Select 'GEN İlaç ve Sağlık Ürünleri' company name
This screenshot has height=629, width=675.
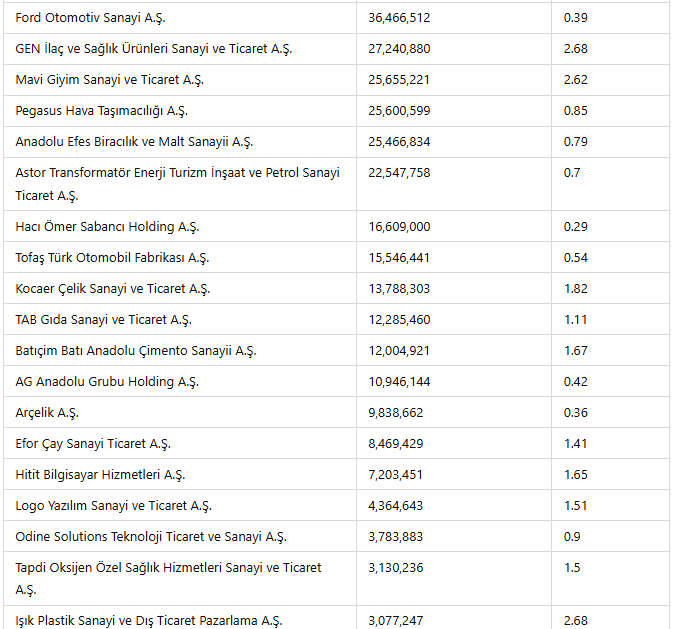coord(154,49)
